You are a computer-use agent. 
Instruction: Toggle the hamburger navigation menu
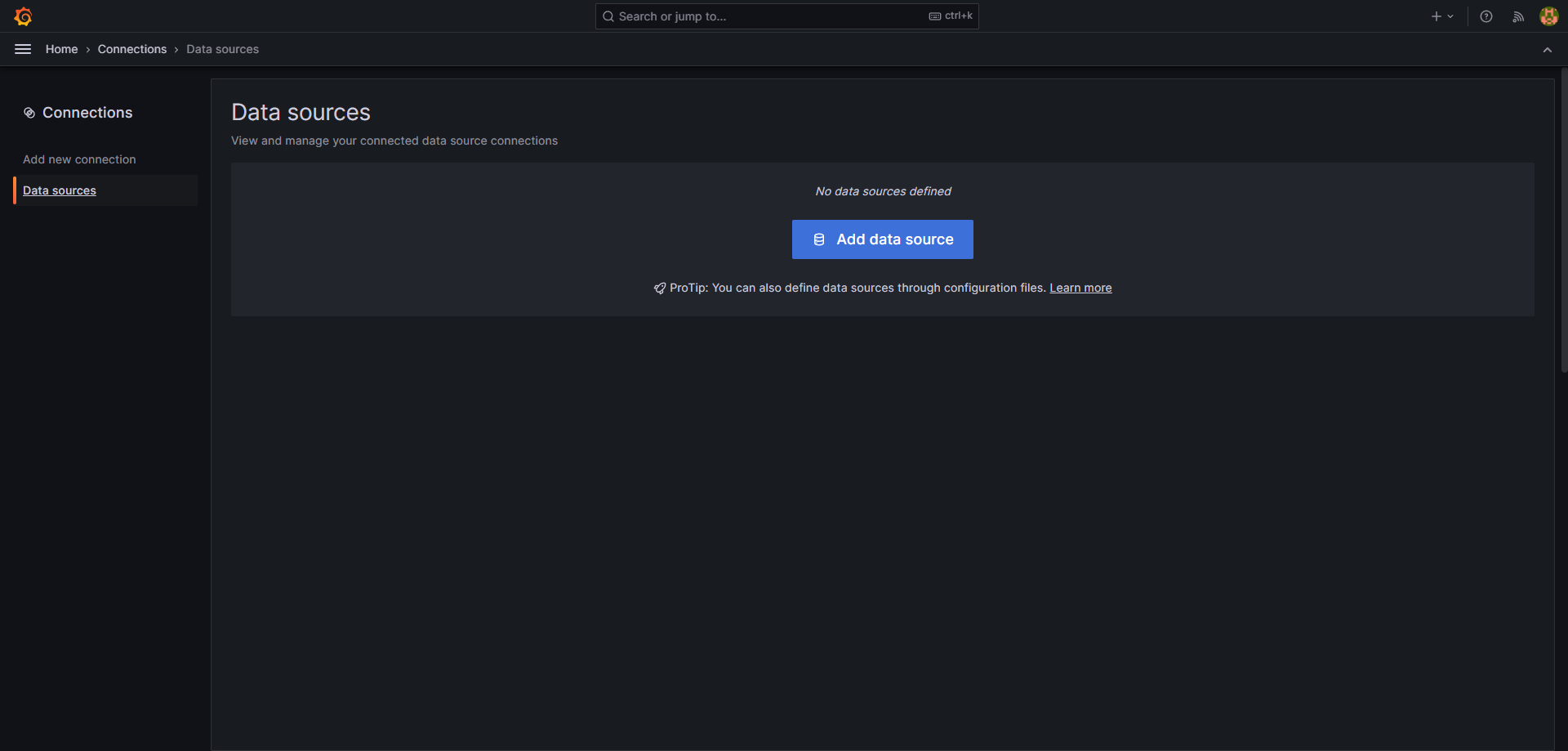[x=23, y=49]
